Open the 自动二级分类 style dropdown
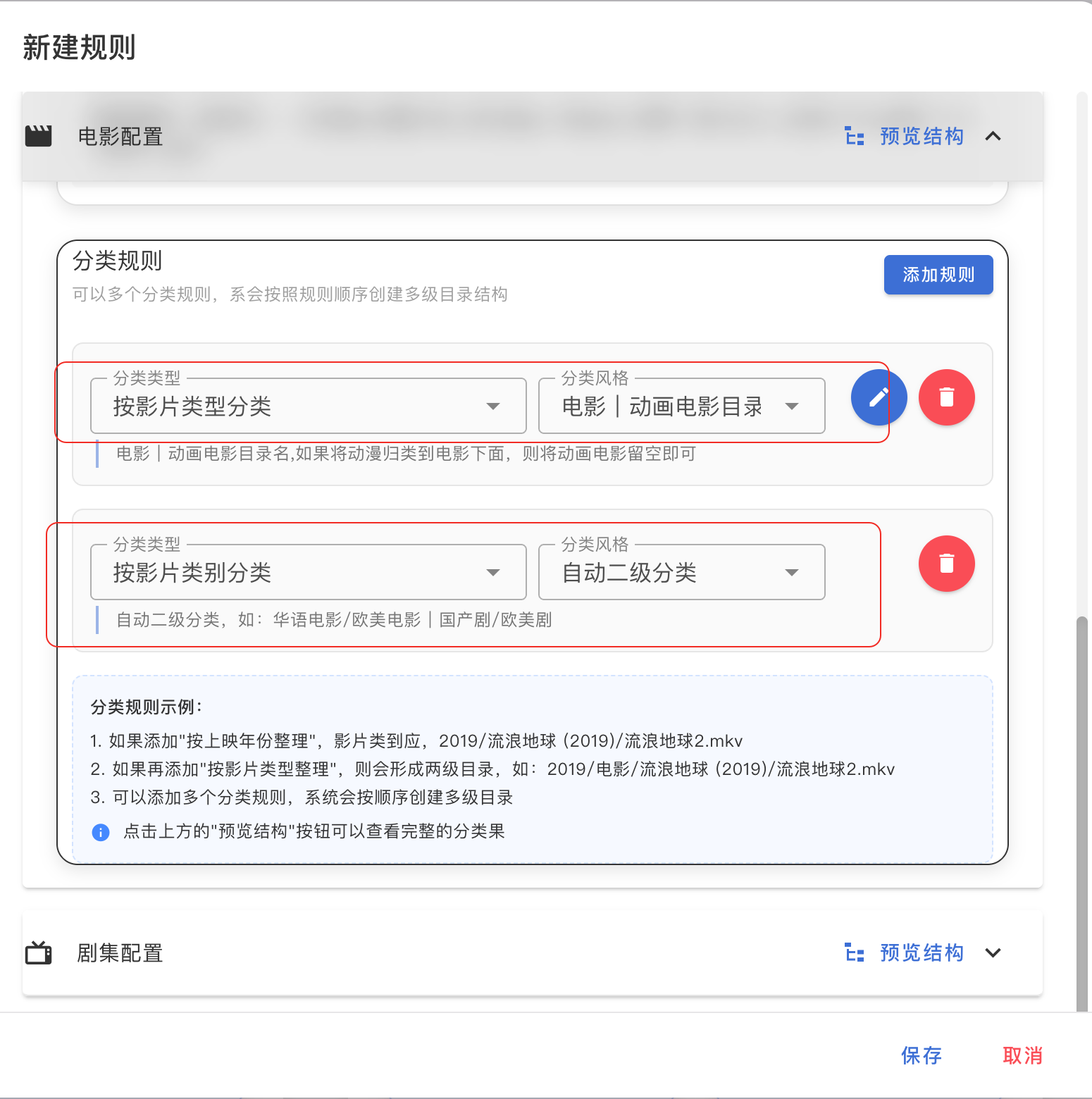The height and width of the screenshot is (1099, 1092). click(682, 572)
